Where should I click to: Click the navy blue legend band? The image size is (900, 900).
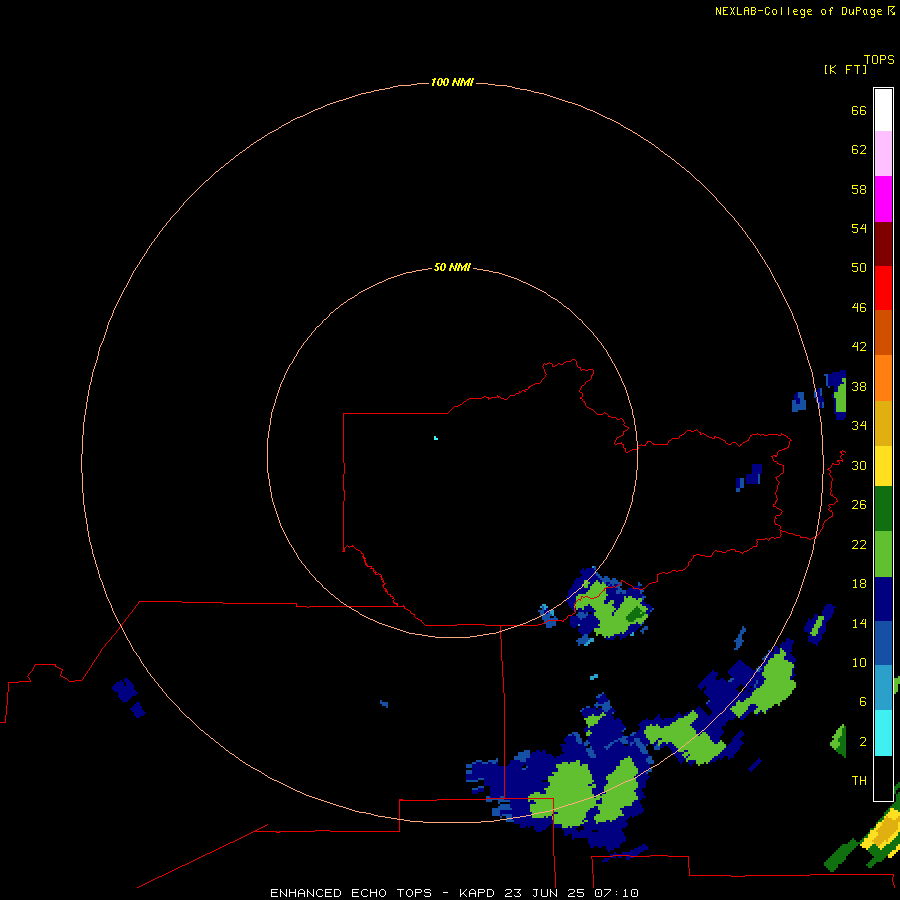[x=883, y=599]
